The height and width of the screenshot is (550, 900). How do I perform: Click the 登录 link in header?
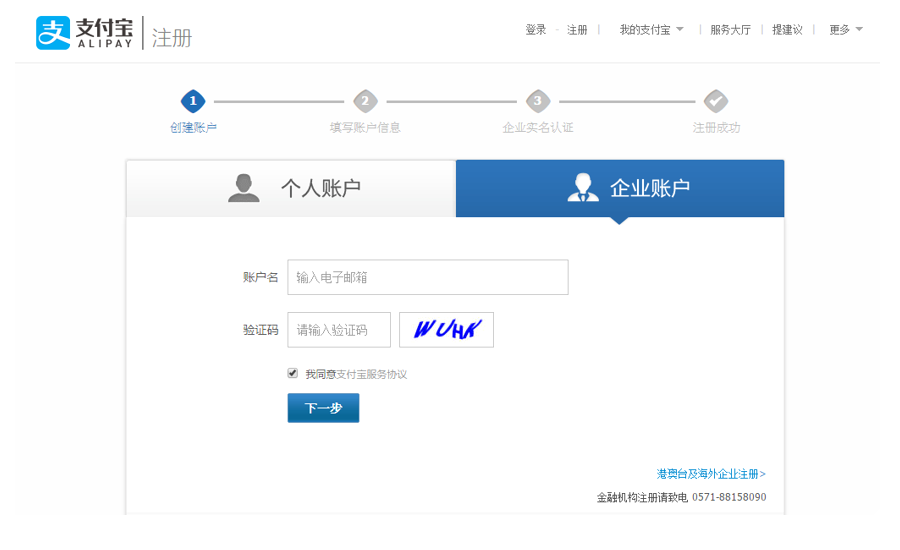[x=536, y=30]
